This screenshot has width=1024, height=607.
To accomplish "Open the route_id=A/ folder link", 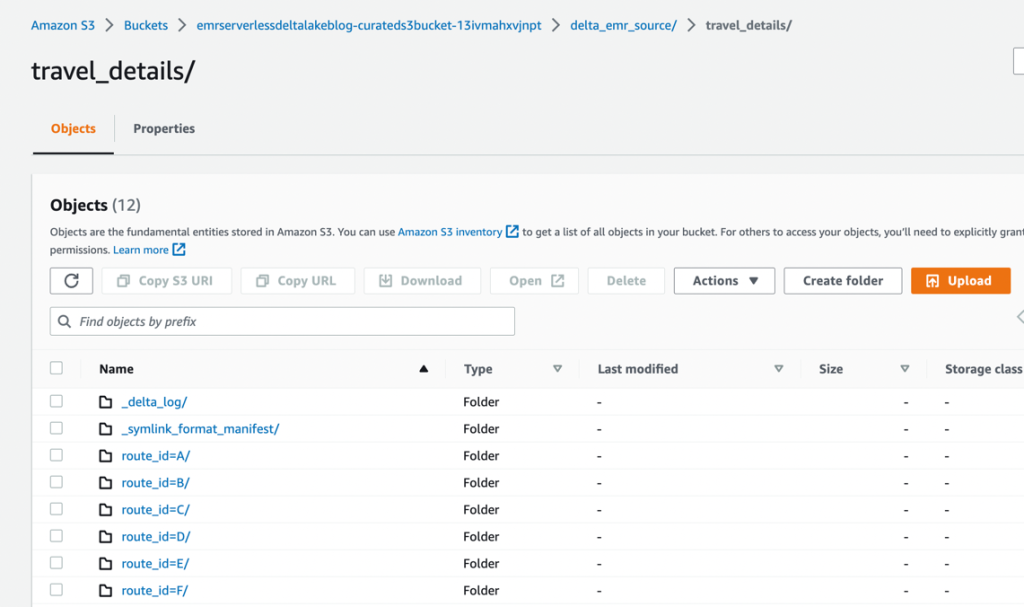I will [155, 455].
